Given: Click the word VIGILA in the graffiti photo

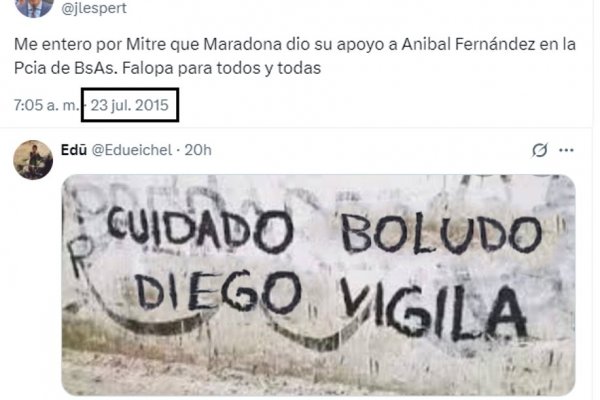Looking at the screenshot, I should pyautogui.click(x=434, y=311).
